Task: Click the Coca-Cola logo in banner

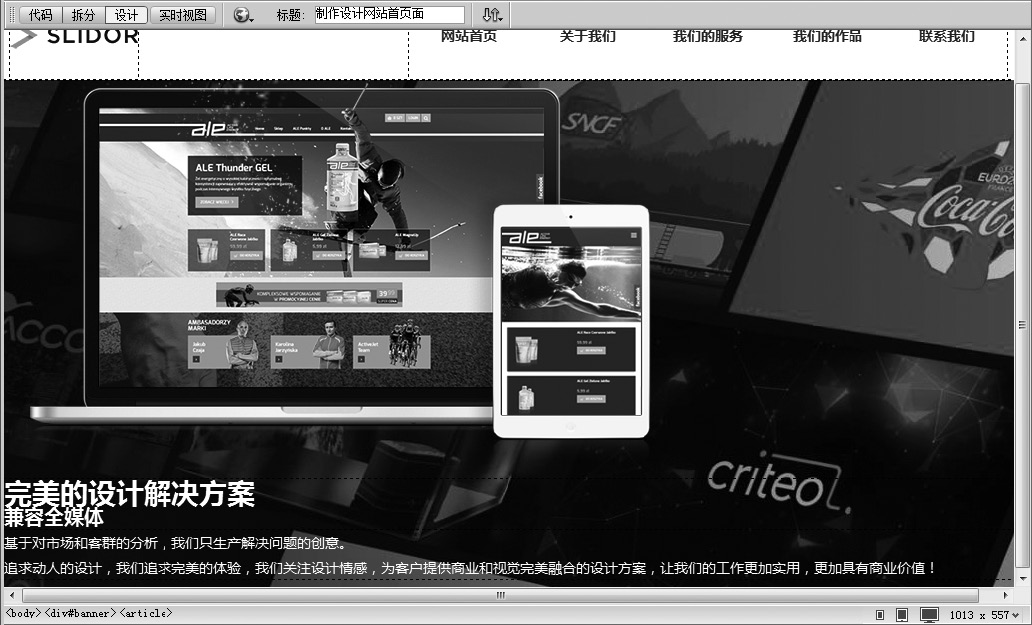Action: coord(966,214)
